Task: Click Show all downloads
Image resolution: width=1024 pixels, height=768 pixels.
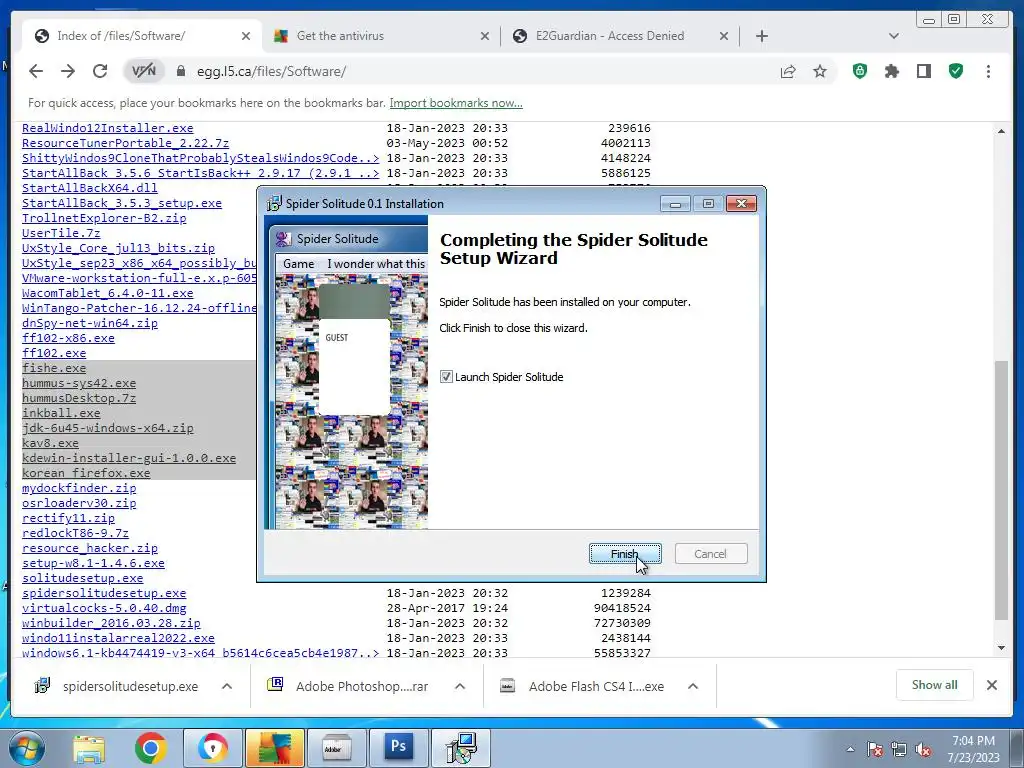Action: [x=935, y=684]
